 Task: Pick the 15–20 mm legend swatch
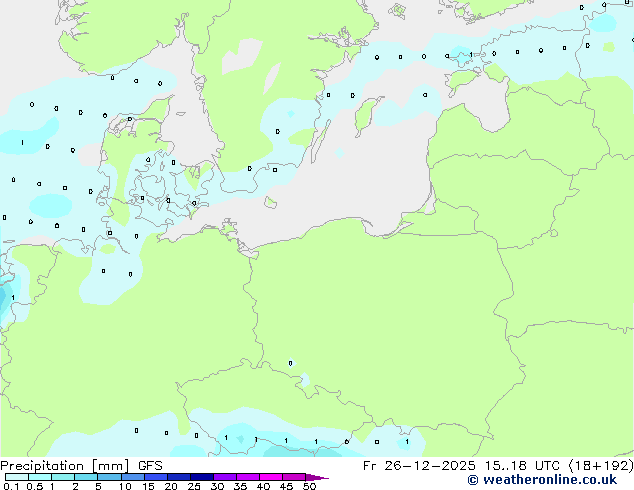[156, 477]
